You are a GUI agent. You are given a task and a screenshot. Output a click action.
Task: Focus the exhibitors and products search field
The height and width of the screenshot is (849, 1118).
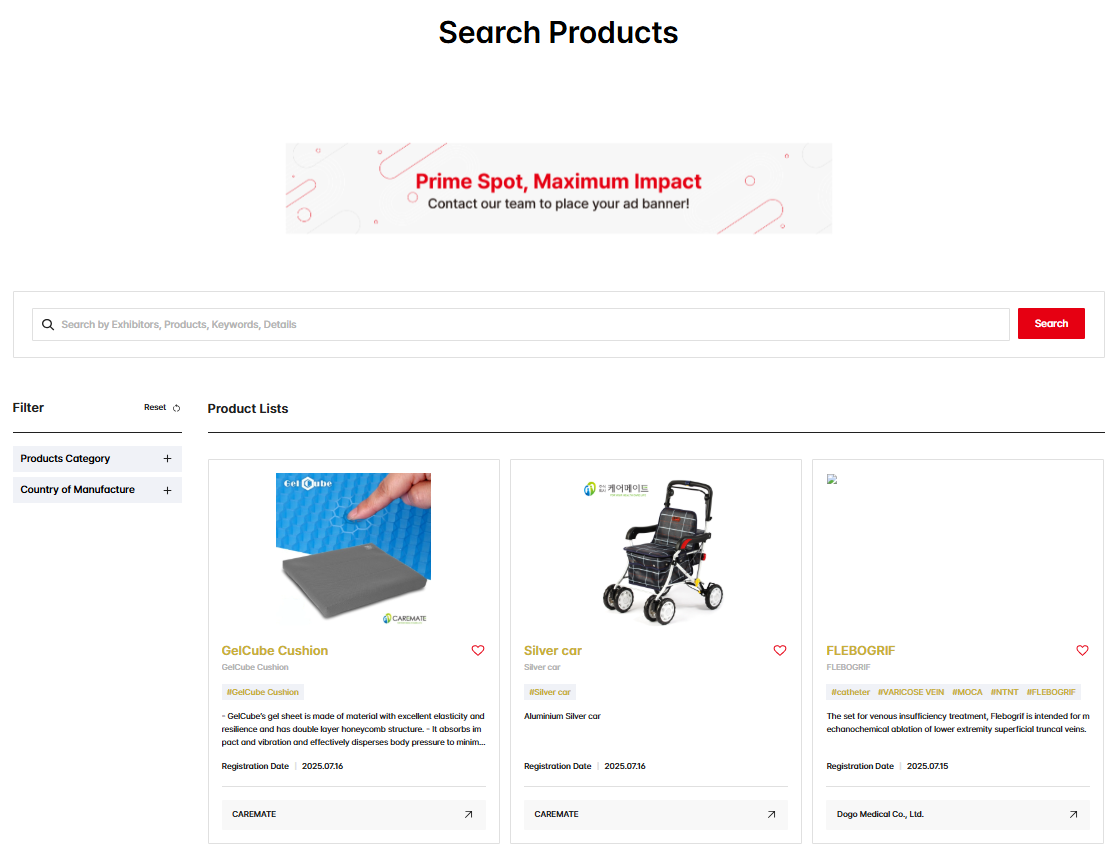click(520, 324)
